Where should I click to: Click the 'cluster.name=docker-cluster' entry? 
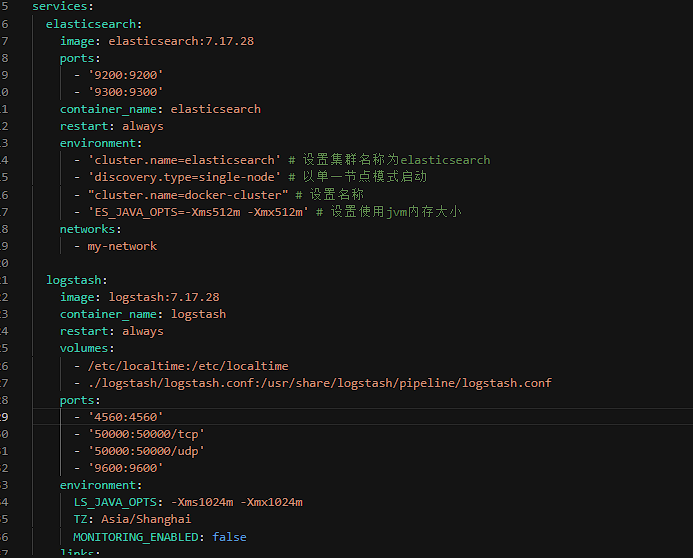pyautogui.click(x=188, y=195)
